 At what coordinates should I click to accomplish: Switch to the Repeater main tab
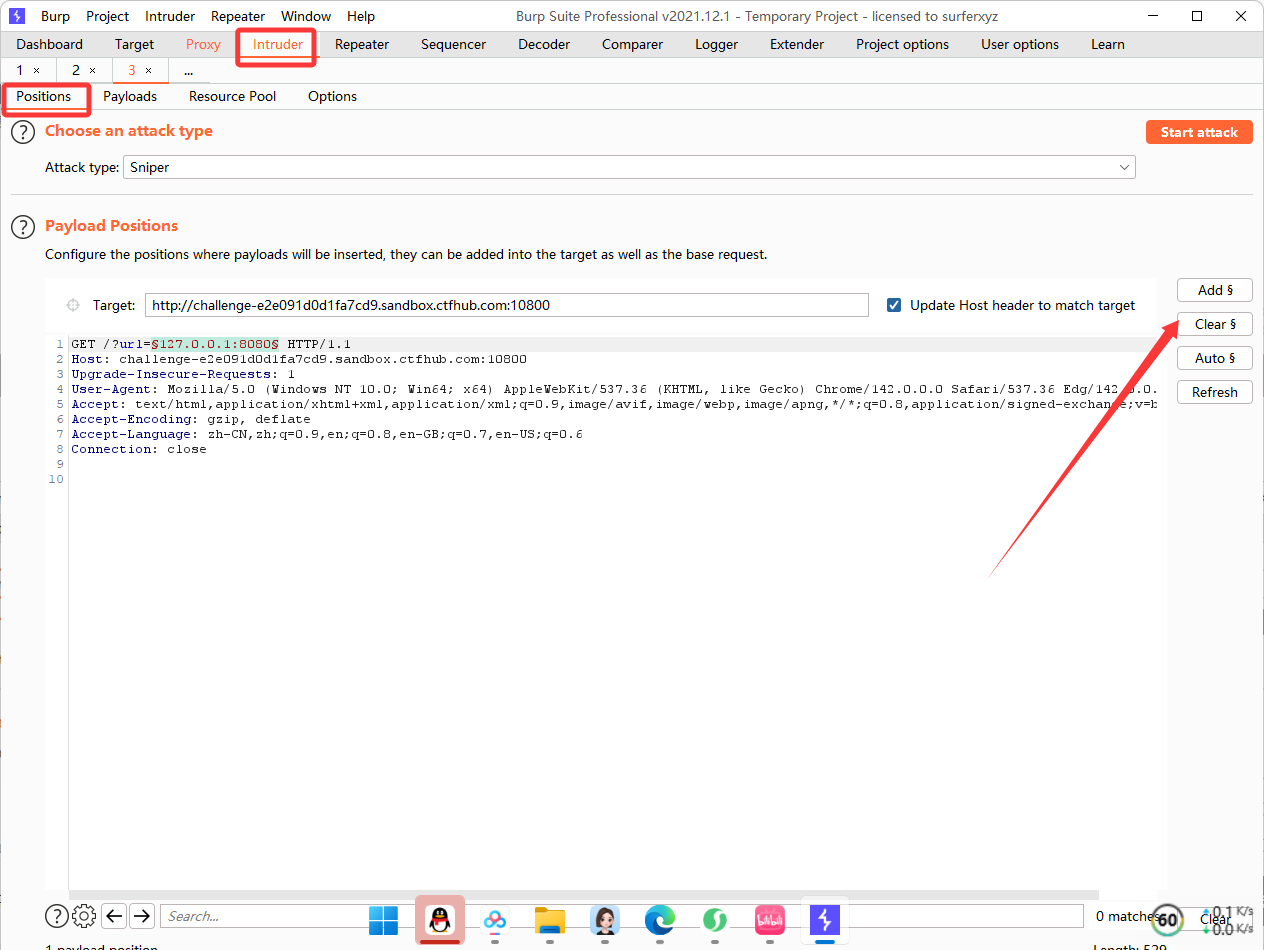coord(362,44)
